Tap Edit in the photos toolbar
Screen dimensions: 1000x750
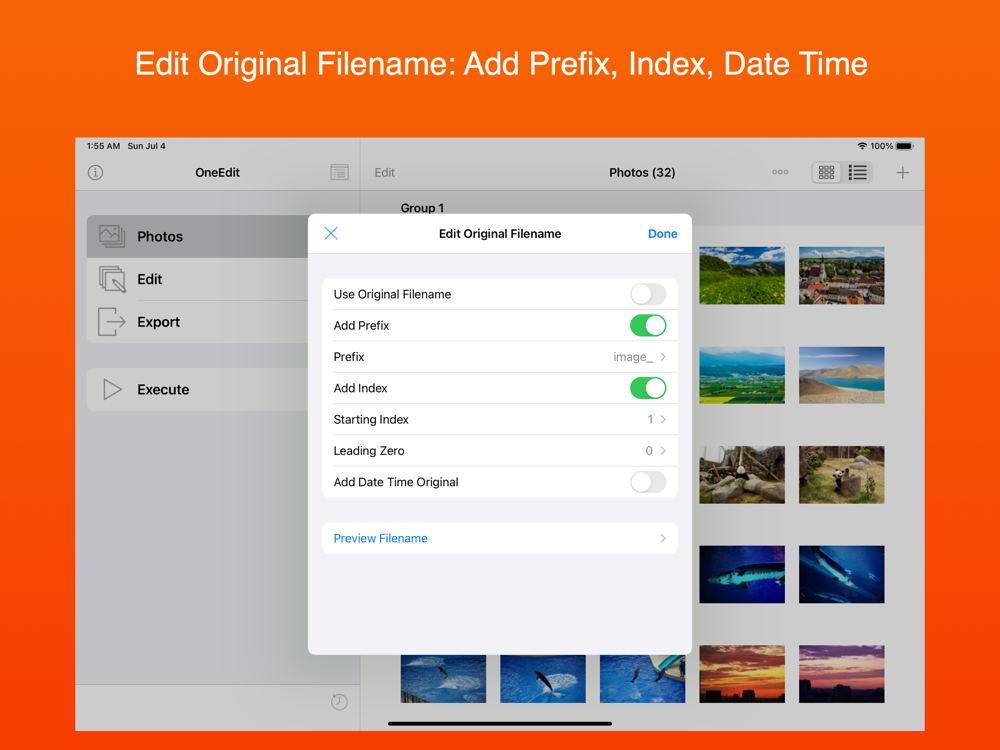(x=385, y=172)
